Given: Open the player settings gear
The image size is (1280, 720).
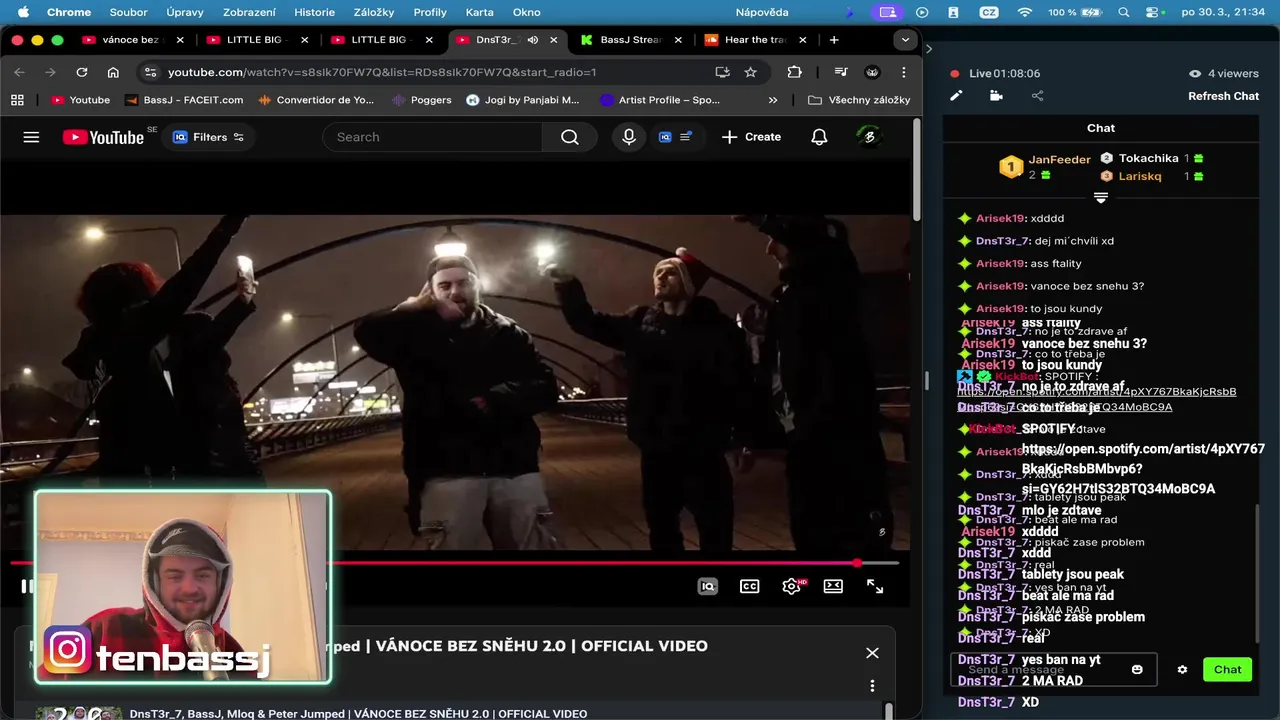Looking at the screenshot, I should click(791, 587).
